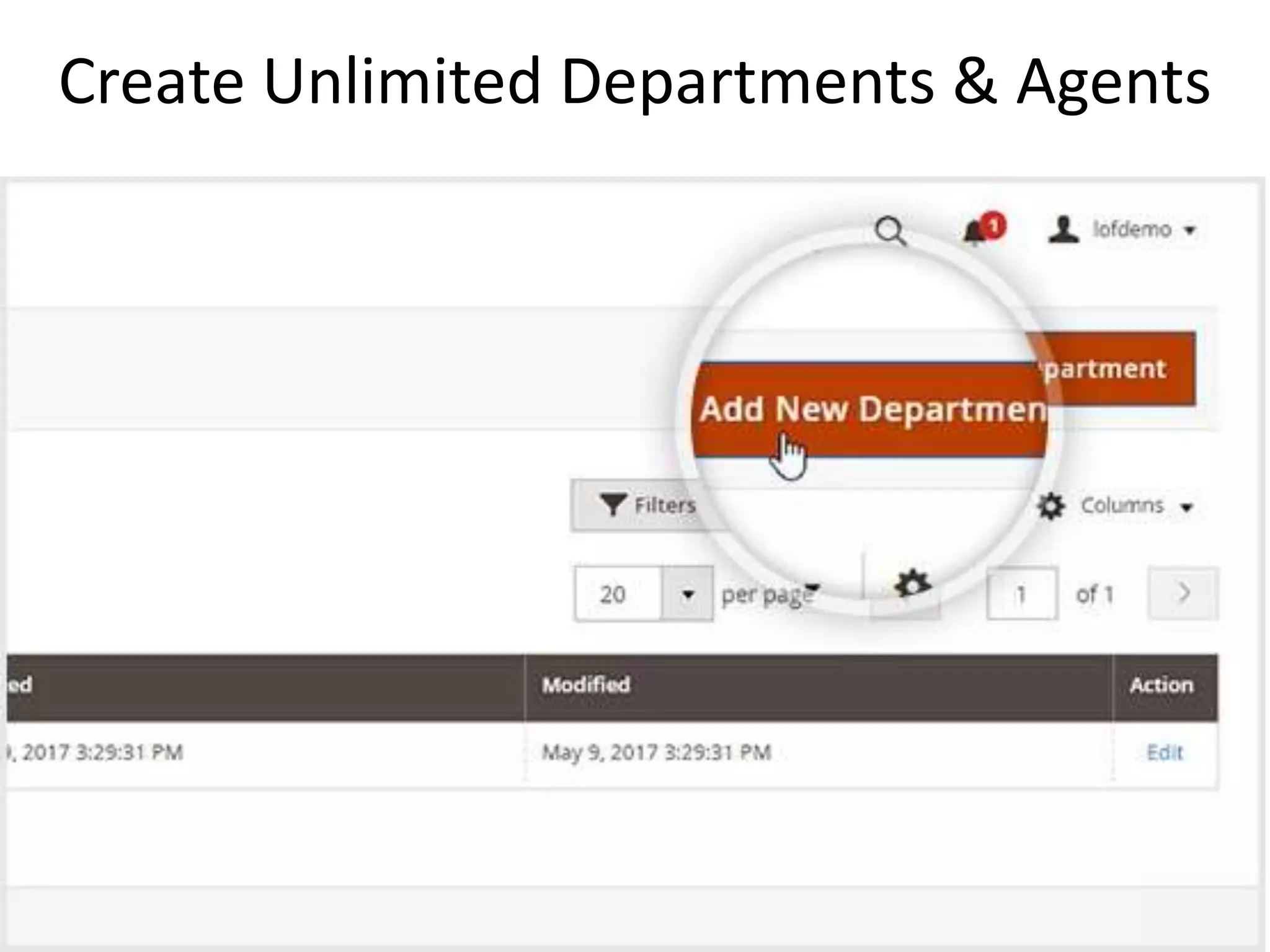This screenshot has width=1270, height=952.
Task: Open the per page count dropdown arrow
Action: click(687, 594)
